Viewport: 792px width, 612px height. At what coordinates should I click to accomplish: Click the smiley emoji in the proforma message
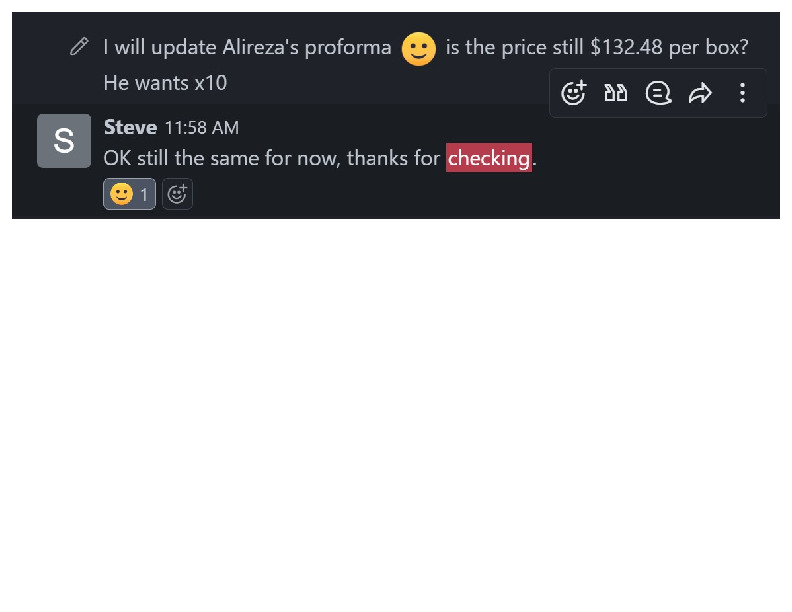tap(419, 48)
